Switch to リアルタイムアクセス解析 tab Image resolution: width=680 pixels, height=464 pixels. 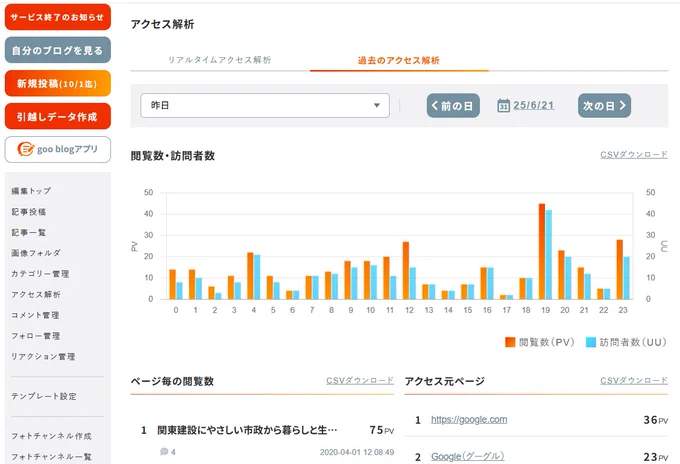click(x=220, y=60)
